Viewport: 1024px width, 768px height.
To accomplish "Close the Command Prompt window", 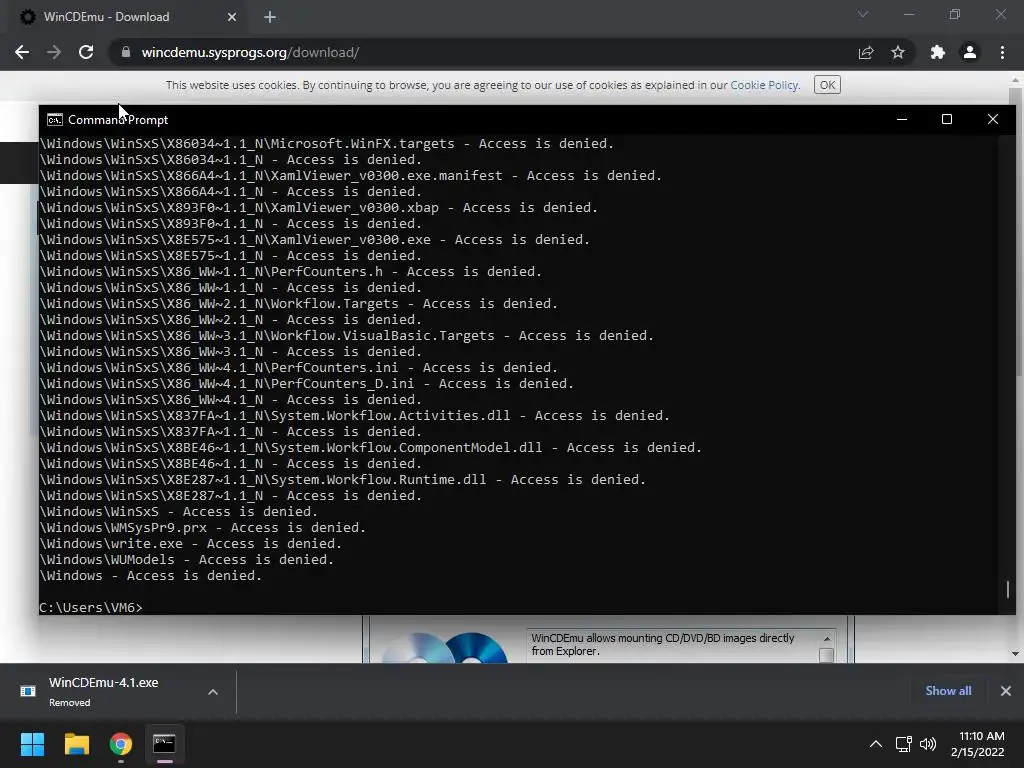I will pos(993,120).
